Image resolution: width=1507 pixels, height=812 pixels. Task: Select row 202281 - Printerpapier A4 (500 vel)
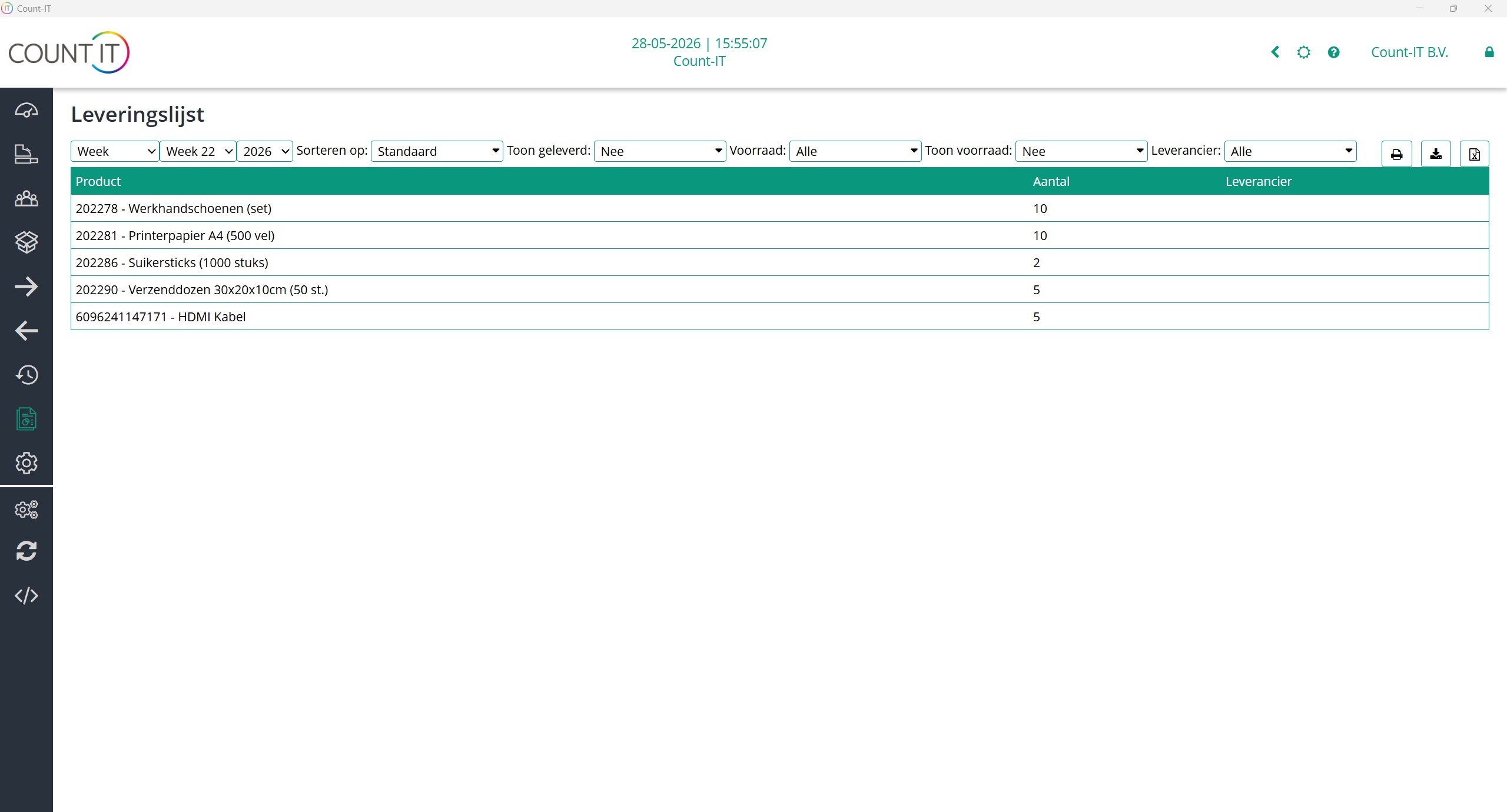click(779, 235)
